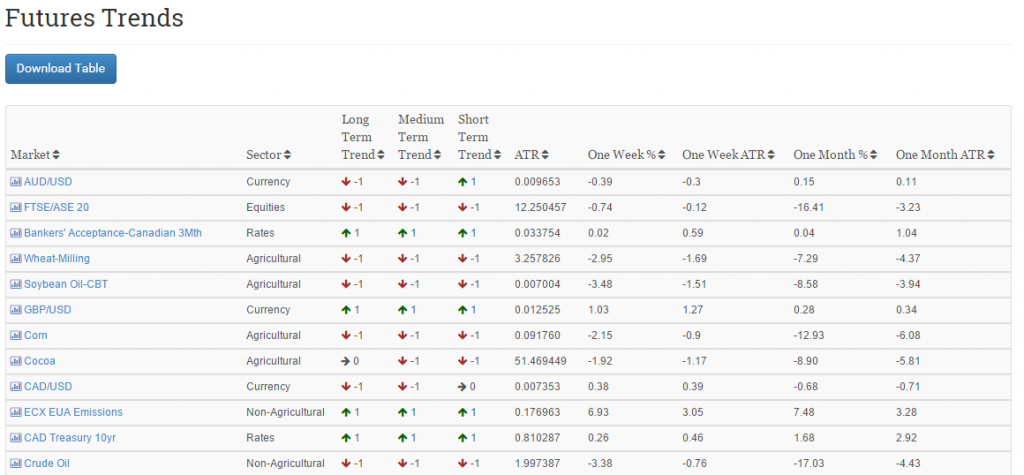
Task: Open chart icon next to FTSE/ASE 20
Action: click(x=16, y=207)
